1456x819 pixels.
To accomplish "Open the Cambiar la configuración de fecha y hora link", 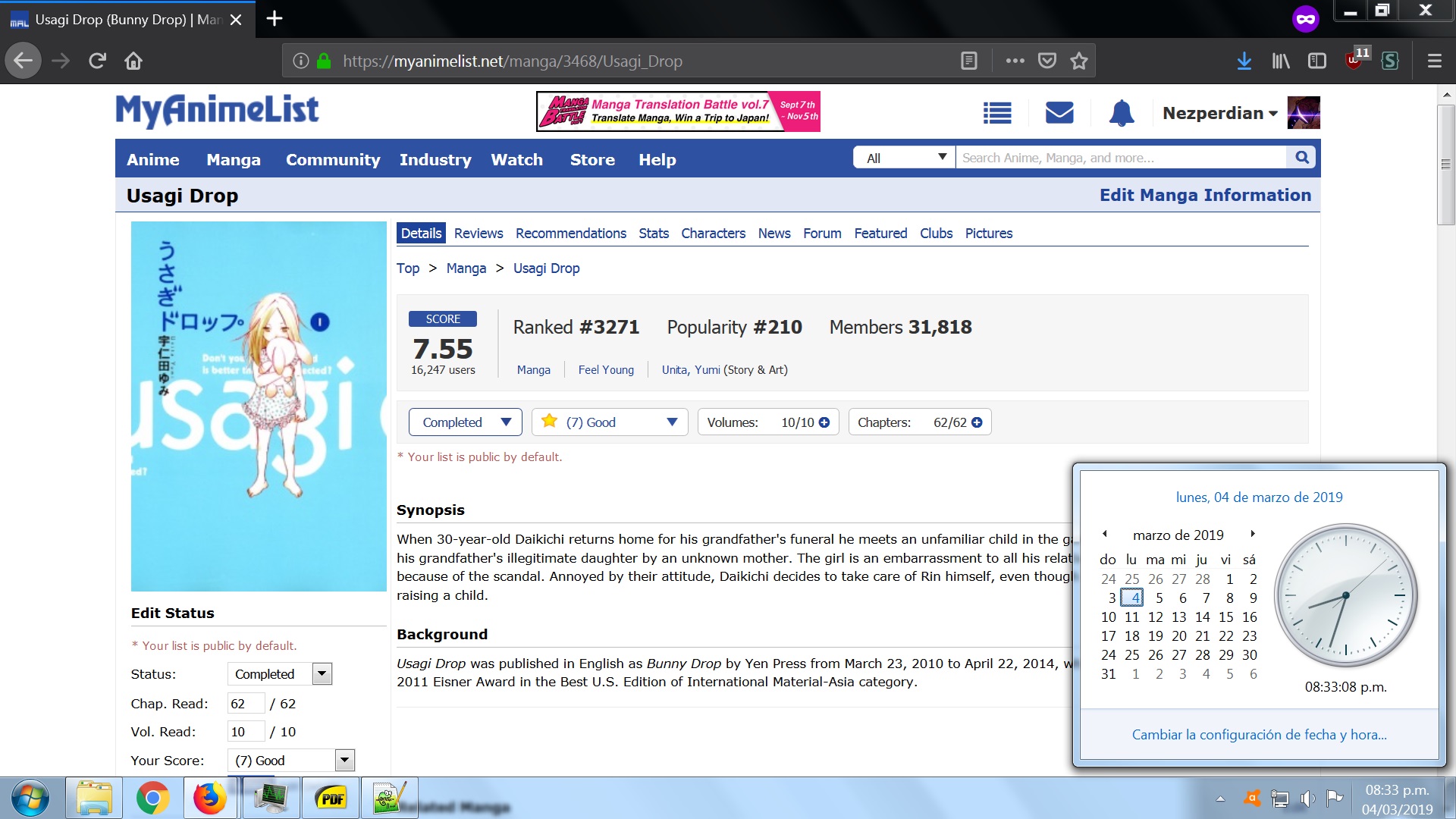I will pyautogui.click(x=1259, y=735).
